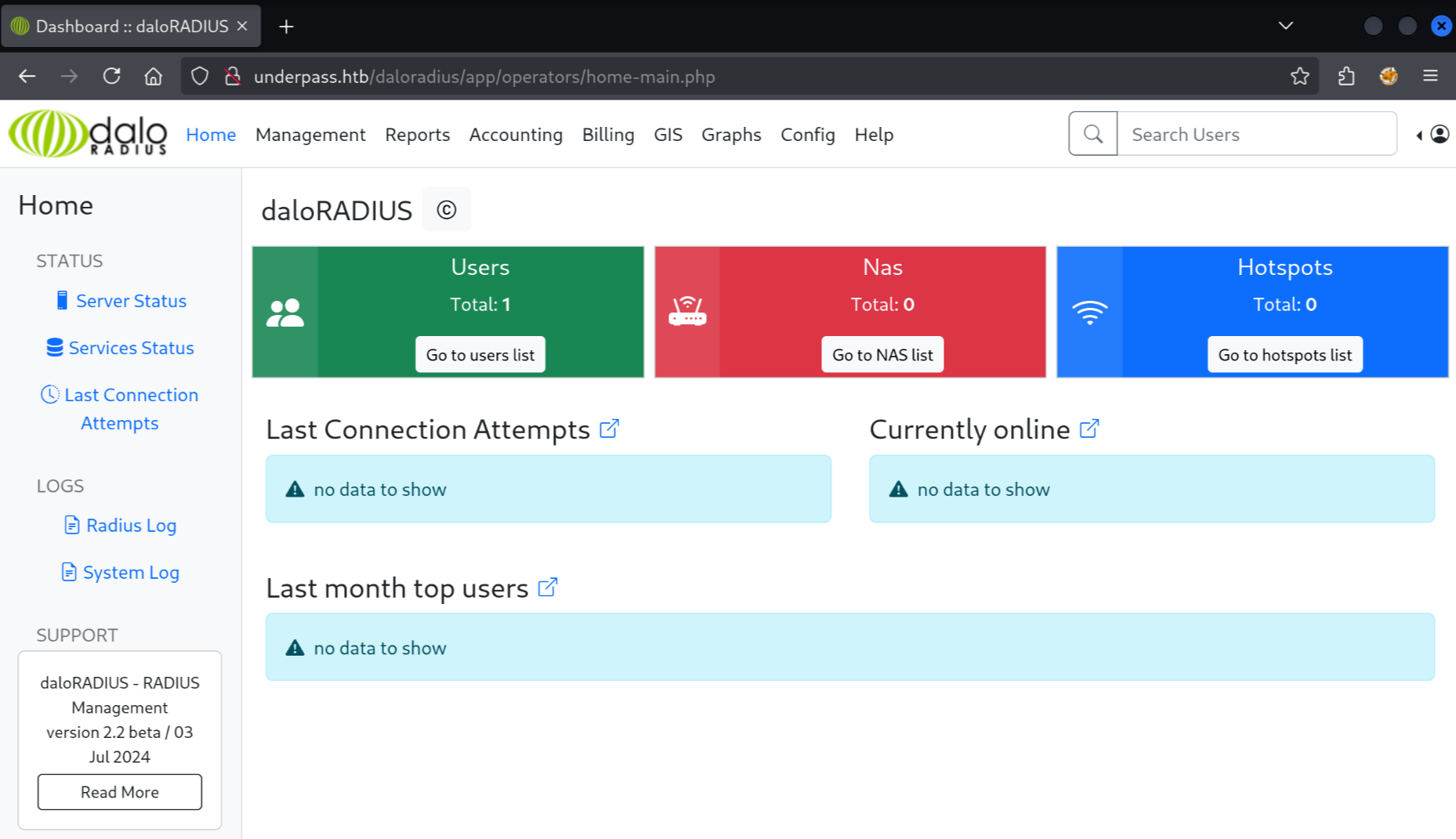Open a new browser tab
This screenshot has height=839, width=1456.
point(286,27)
